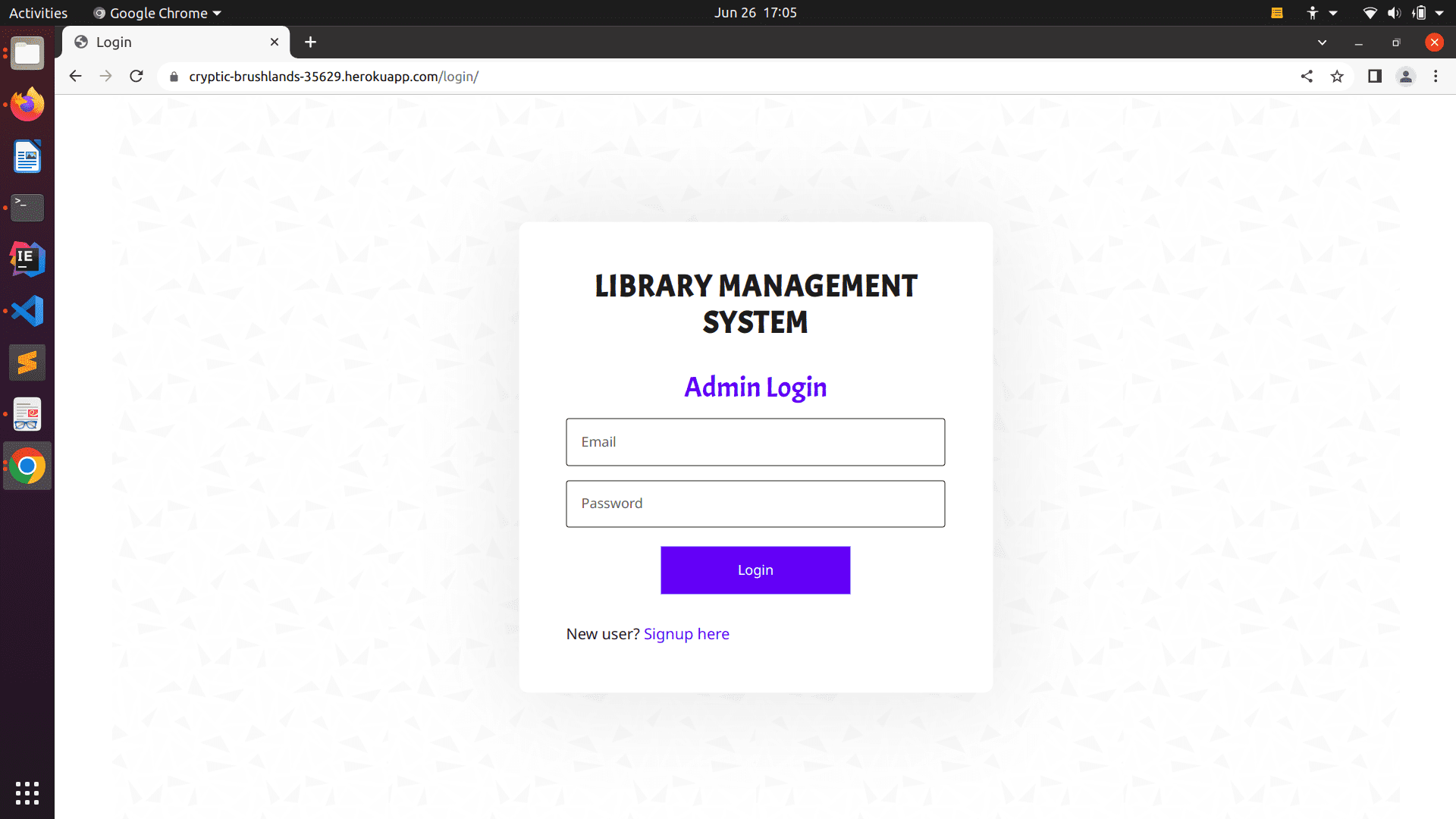Show Applications grid in the dock

point(27,793)
